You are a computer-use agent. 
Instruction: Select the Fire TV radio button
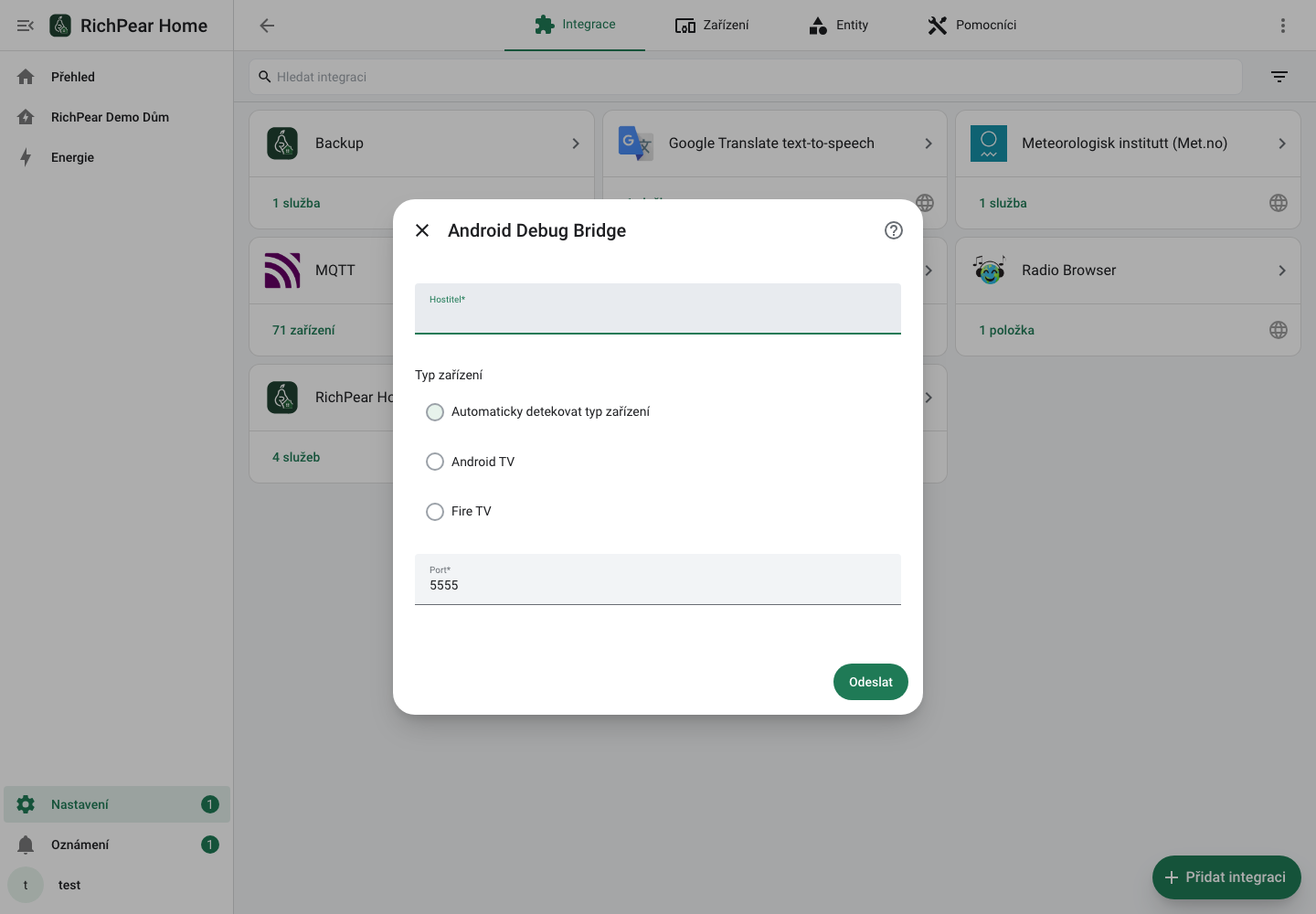[435, 512]
